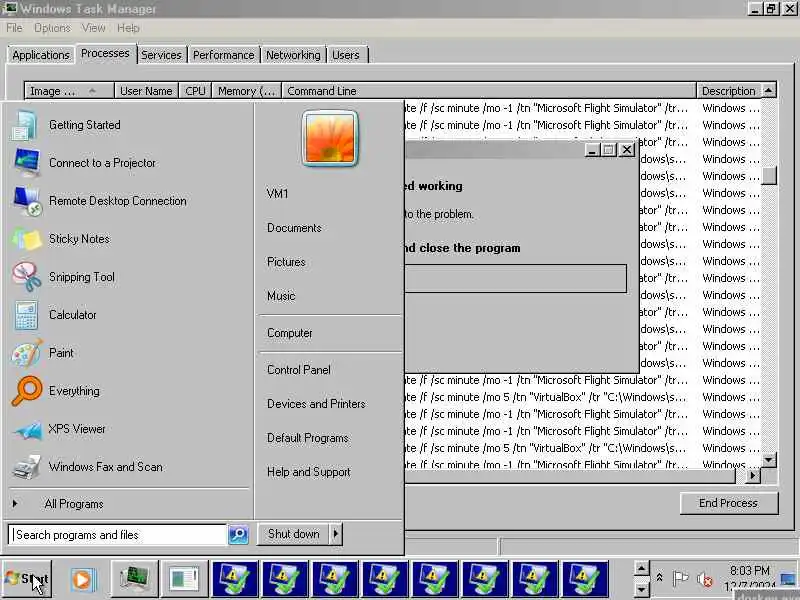Open Default Programs
The width and height of the screenshot is (800, 600).
pos(308,438)
